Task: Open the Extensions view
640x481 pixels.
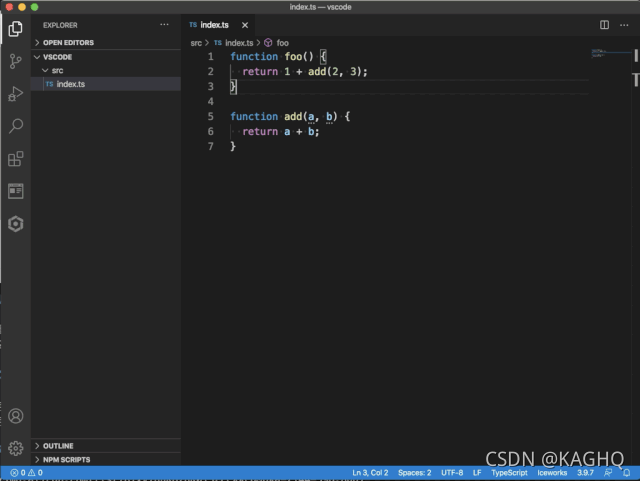Action: click(x=16, y=158)
